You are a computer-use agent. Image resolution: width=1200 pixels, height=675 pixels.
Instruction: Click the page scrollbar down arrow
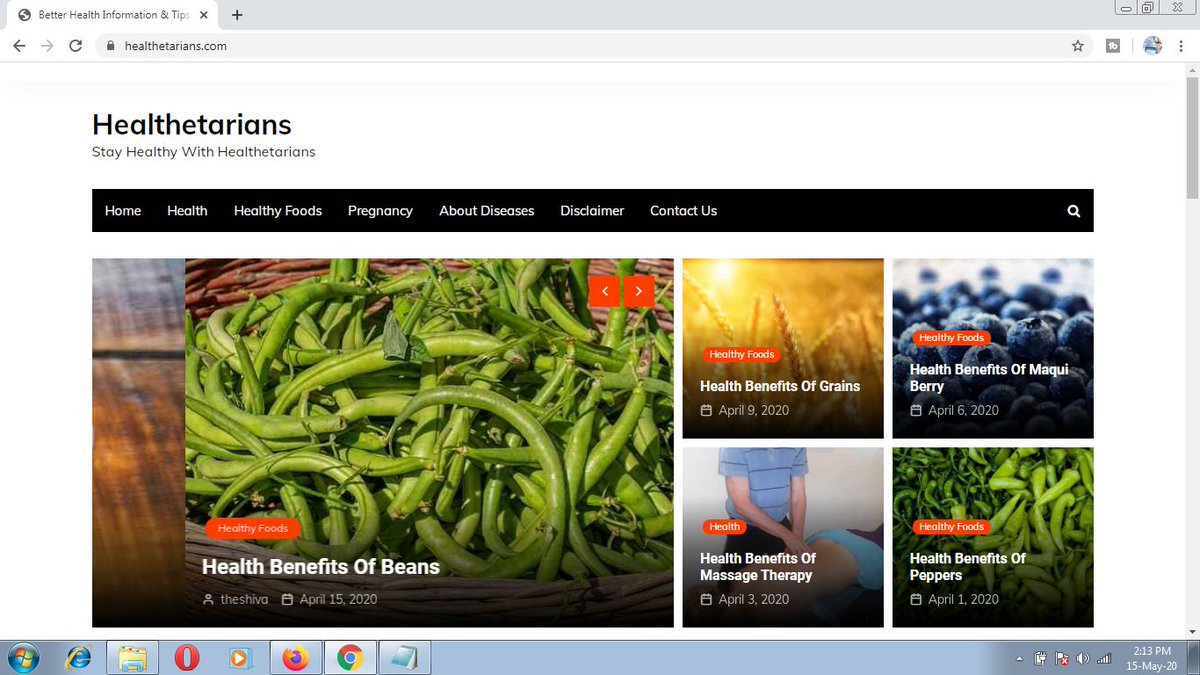[x=1192, y=631]
